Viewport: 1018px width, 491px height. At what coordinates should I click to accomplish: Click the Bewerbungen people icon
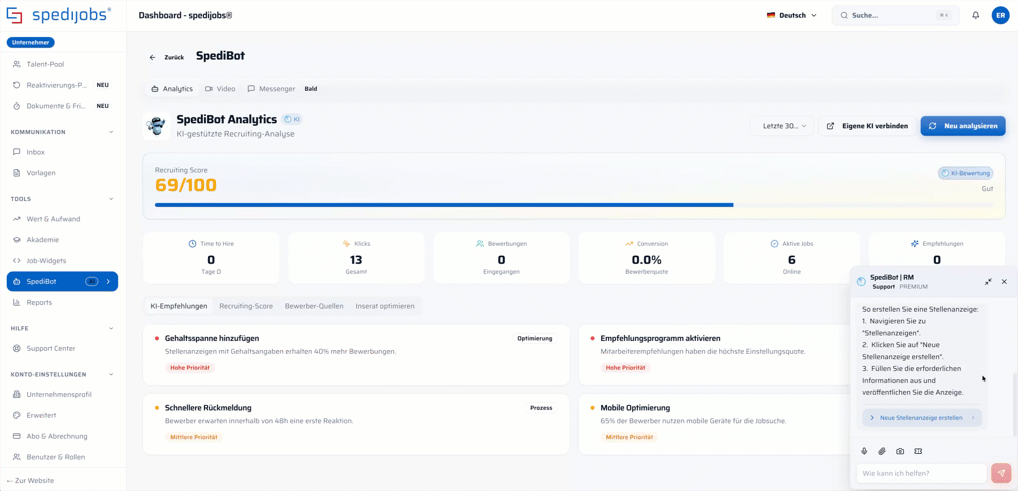(x=479, y=244)
